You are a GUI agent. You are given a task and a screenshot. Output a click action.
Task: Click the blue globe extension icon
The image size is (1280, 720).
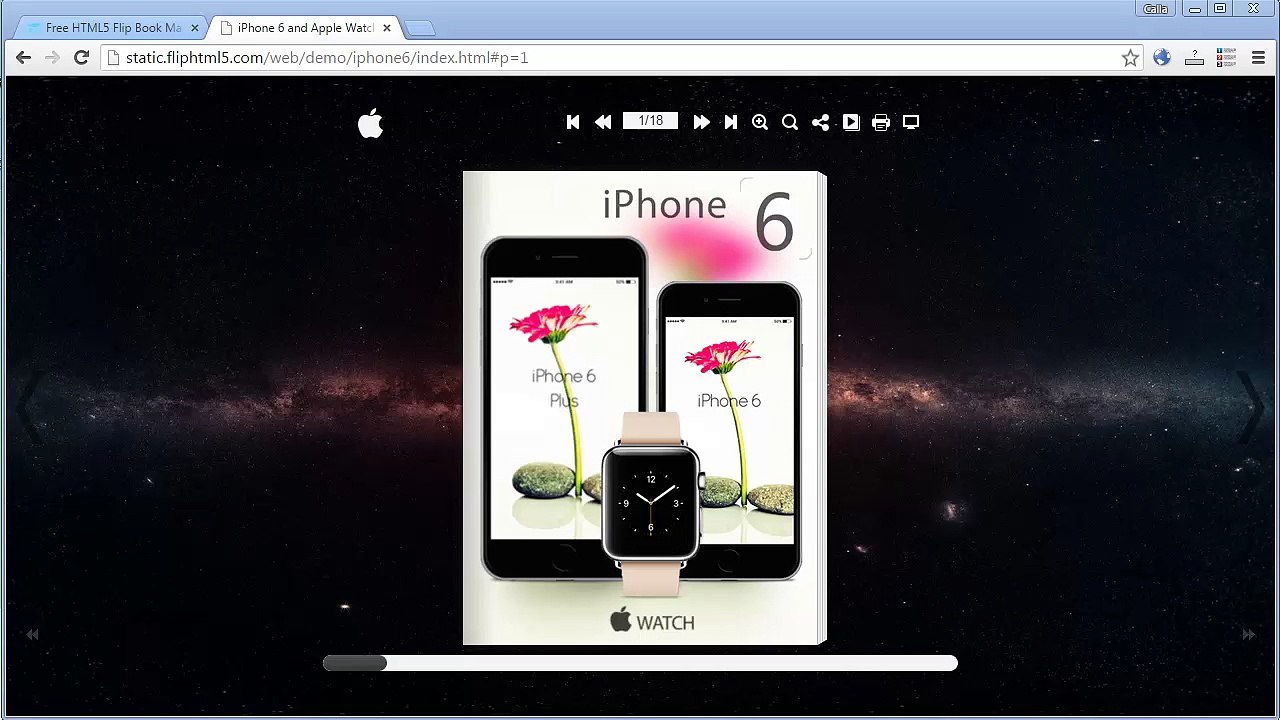coord(1161,58)
